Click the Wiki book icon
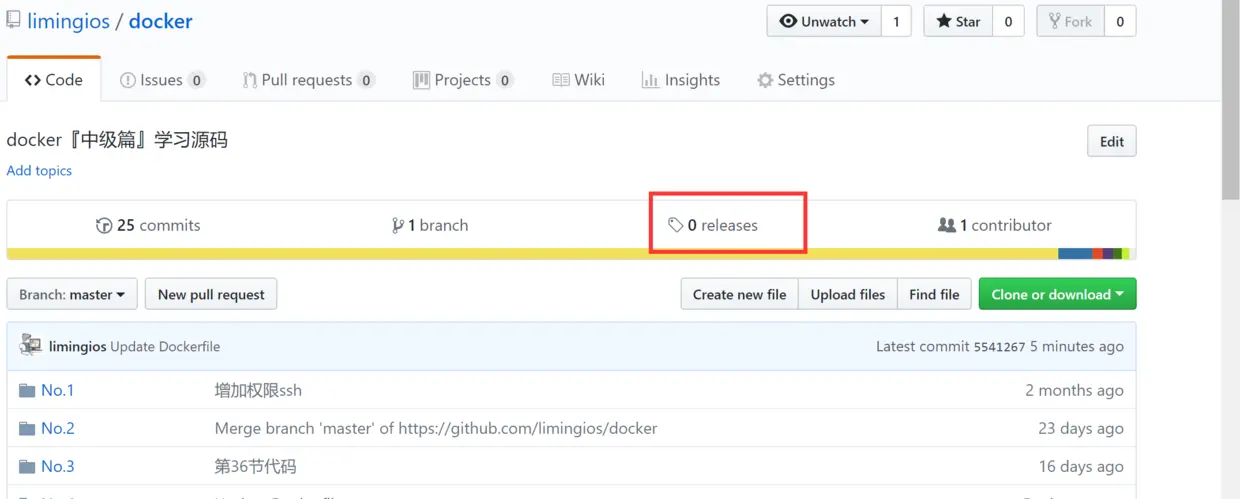This screenshot has width=1240, height=499. click(x=561, y=80)
